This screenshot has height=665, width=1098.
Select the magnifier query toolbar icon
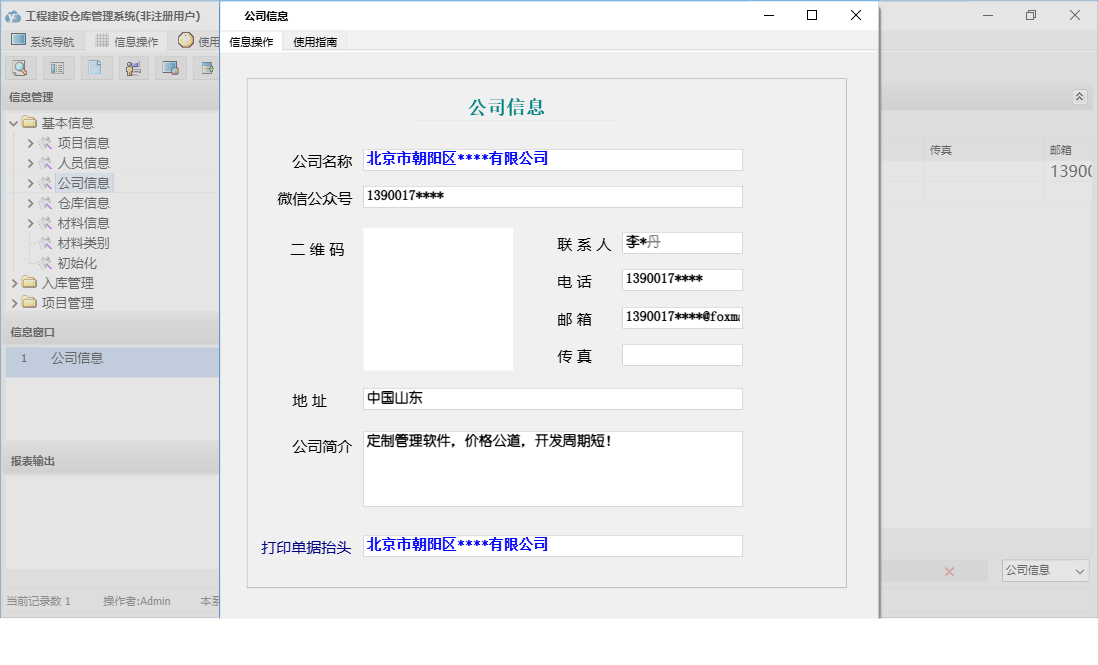click(19, 67)
